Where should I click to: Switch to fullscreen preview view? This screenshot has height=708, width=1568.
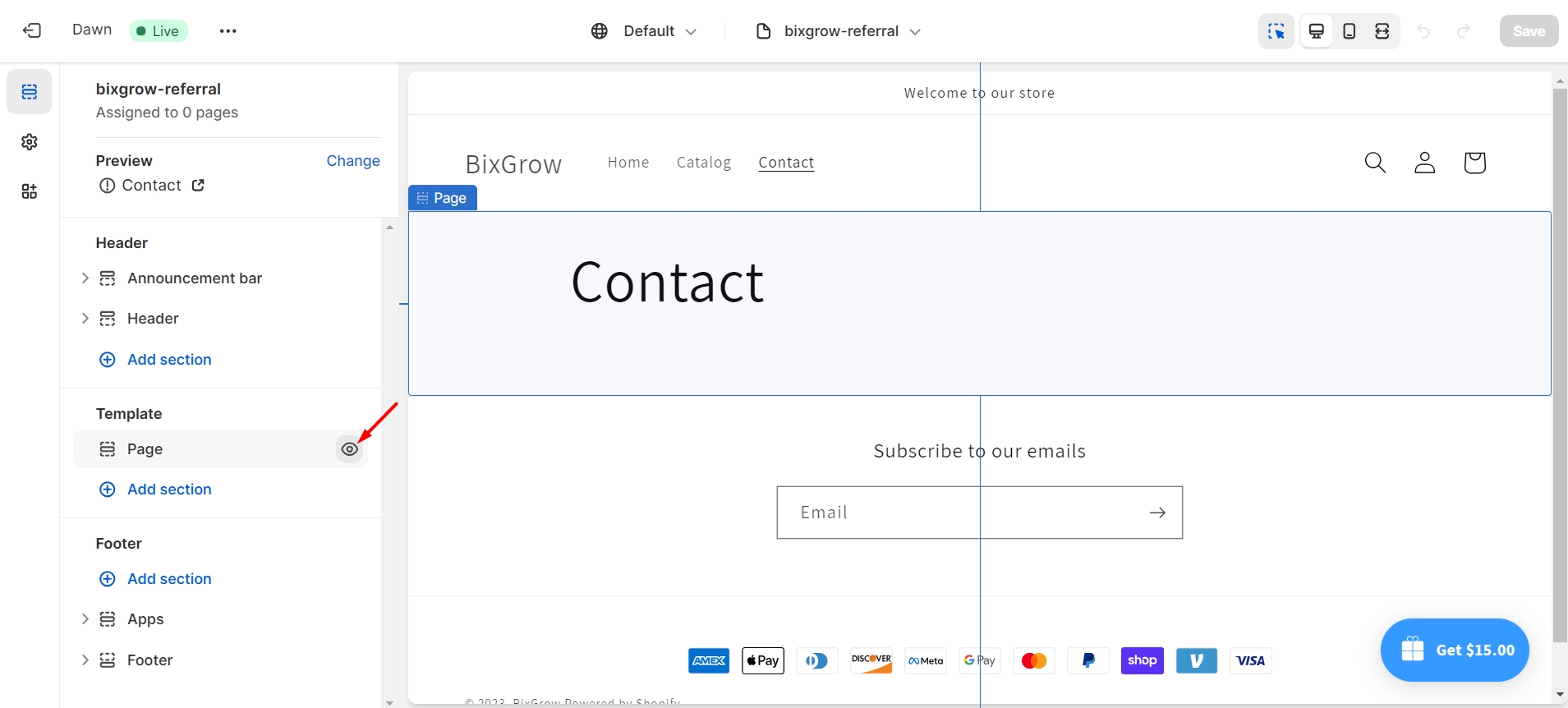tap(1382, 31)
